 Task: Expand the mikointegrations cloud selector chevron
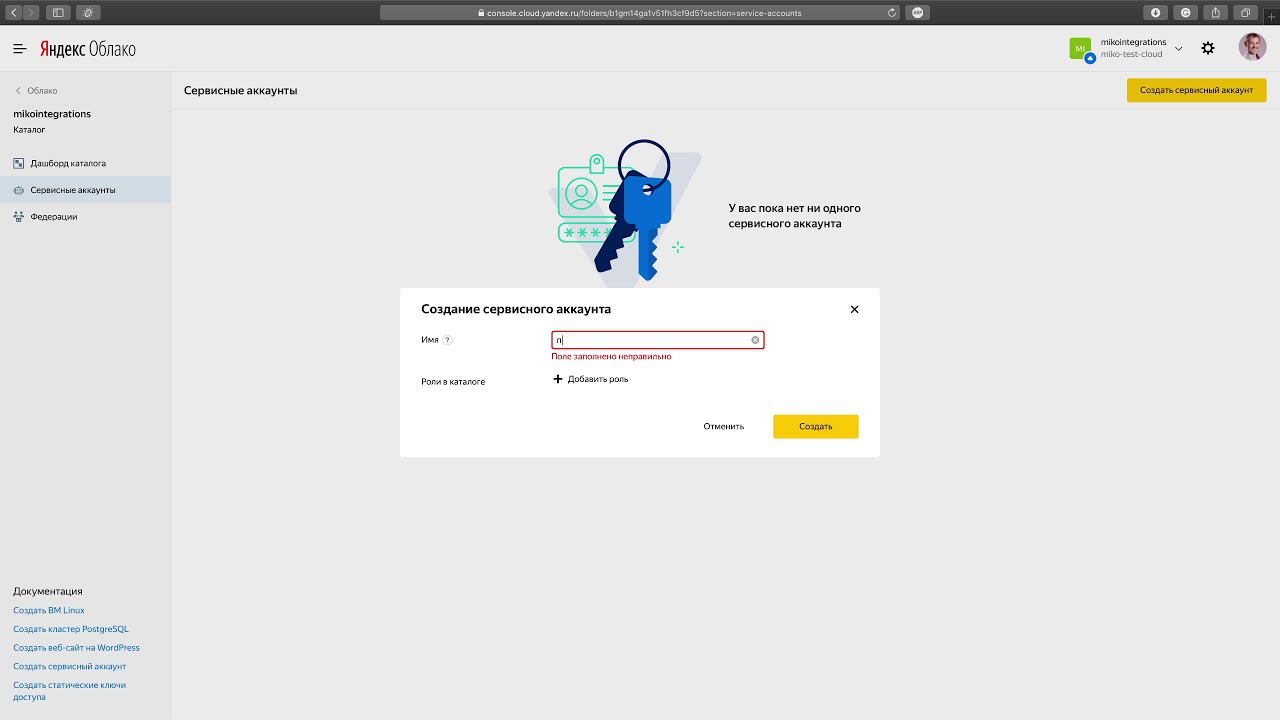tap(1178, 48)
